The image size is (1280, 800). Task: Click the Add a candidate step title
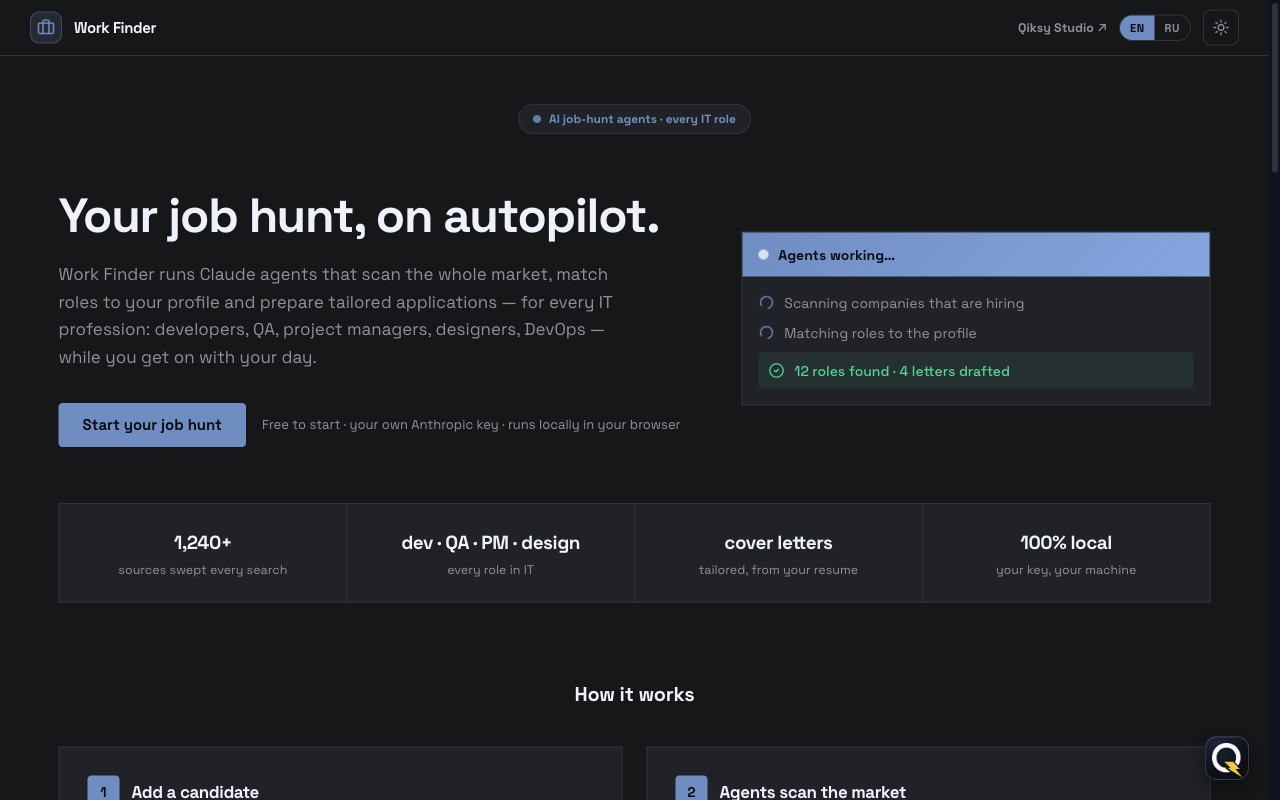pyautogui.click(x=195, y=791)
